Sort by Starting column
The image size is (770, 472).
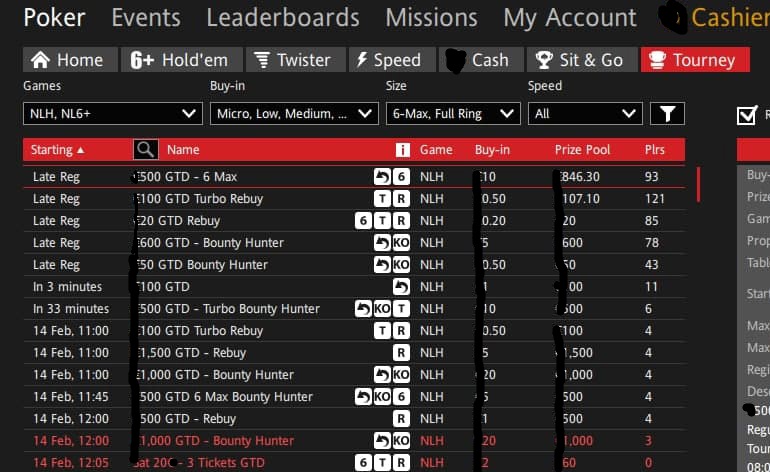57,150
